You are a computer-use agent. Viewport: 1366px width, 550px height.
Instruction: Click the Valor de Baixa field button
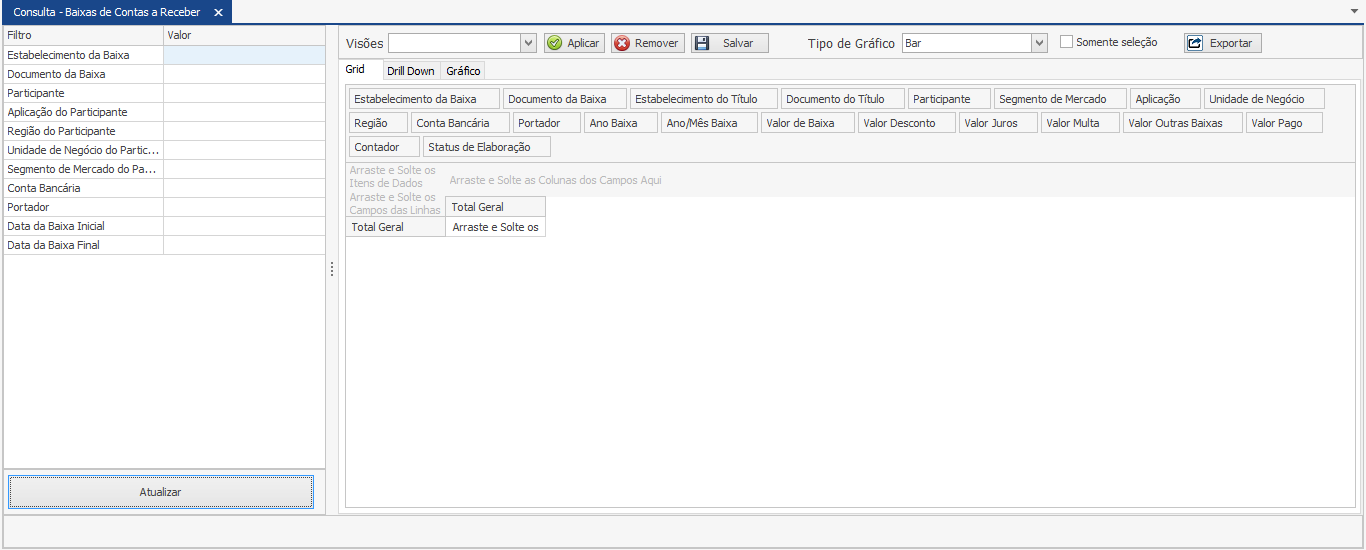pyautogui.click(x=807, y=123)
